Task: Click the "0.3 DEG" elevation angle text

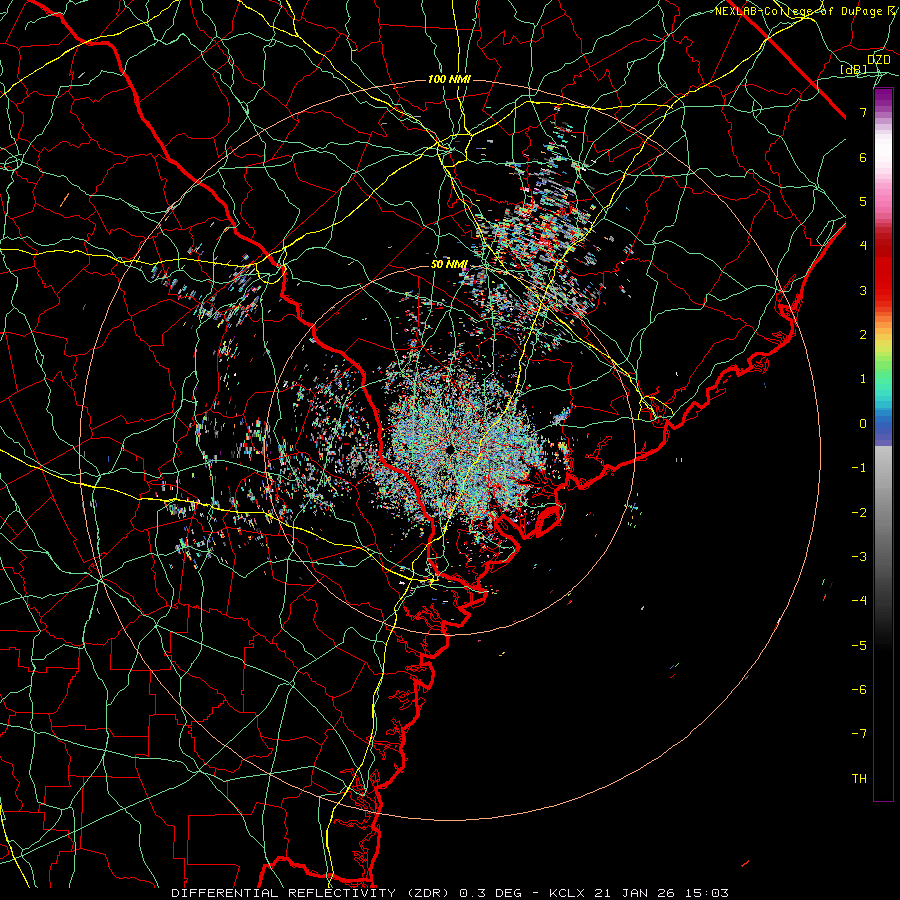Action: [x=491, y=893]
